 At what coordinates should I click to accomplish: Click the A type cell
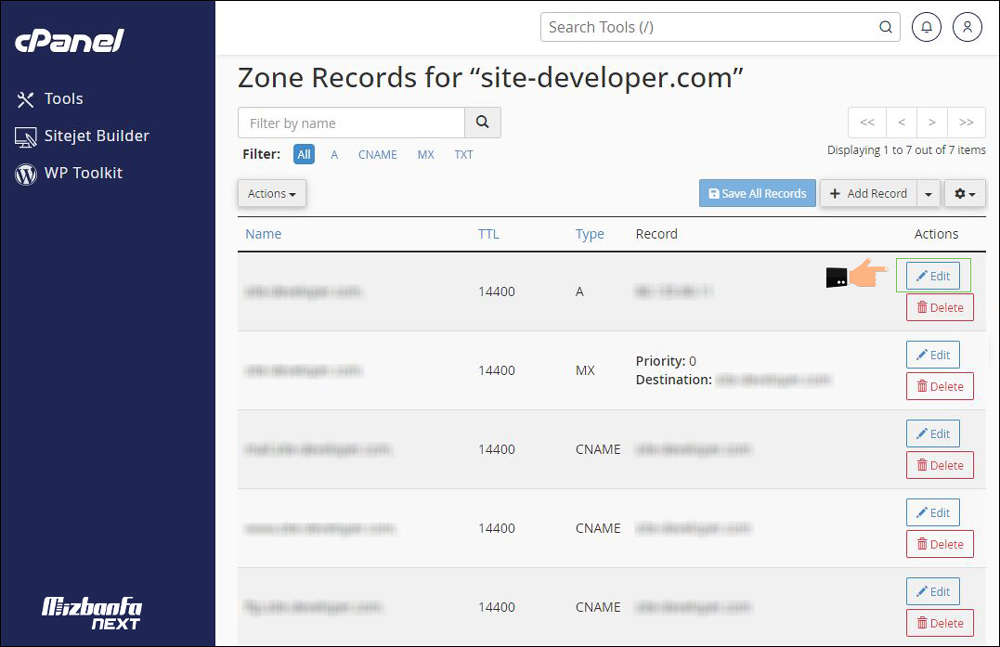[x=579, y=292]
